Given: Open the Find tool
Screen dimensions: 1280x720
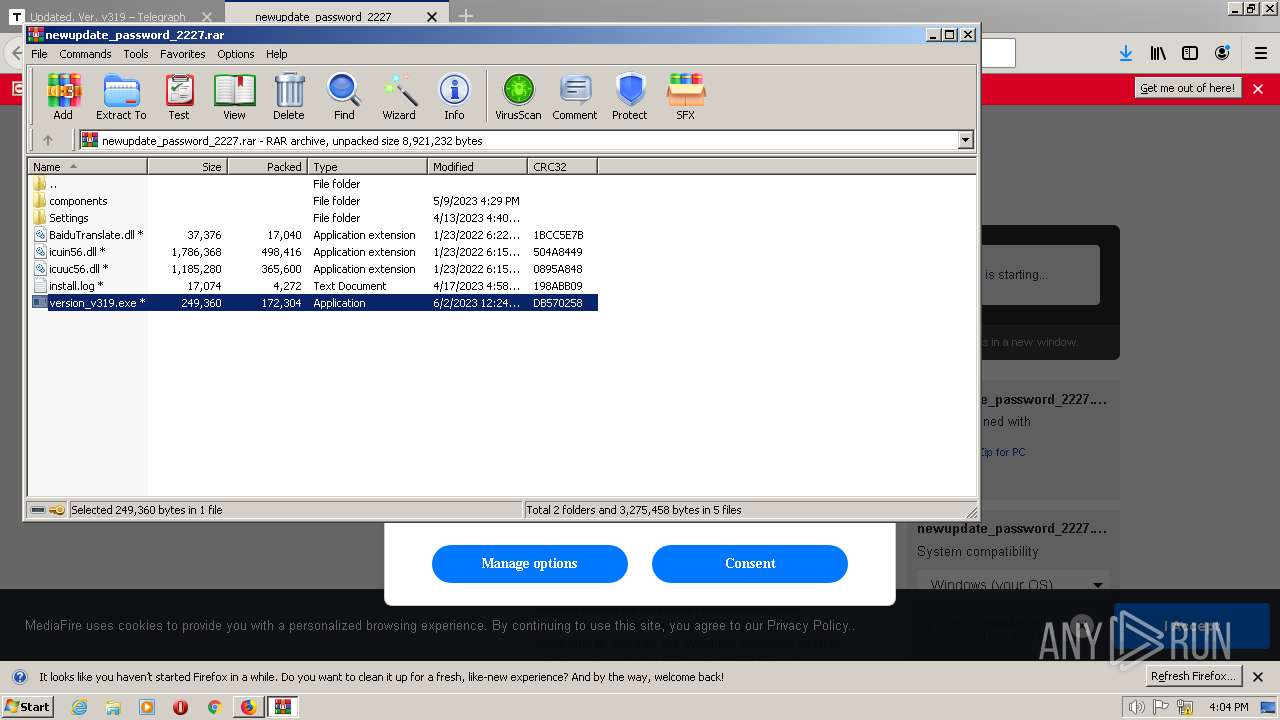Looking at the screenshot, I should click(344, 97).
